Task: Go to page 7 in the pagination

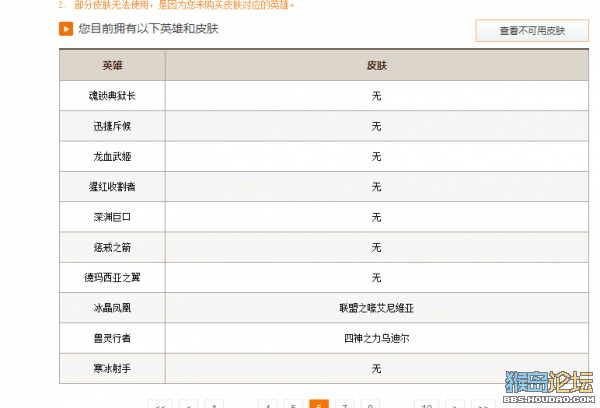Action: coord(344,404)
